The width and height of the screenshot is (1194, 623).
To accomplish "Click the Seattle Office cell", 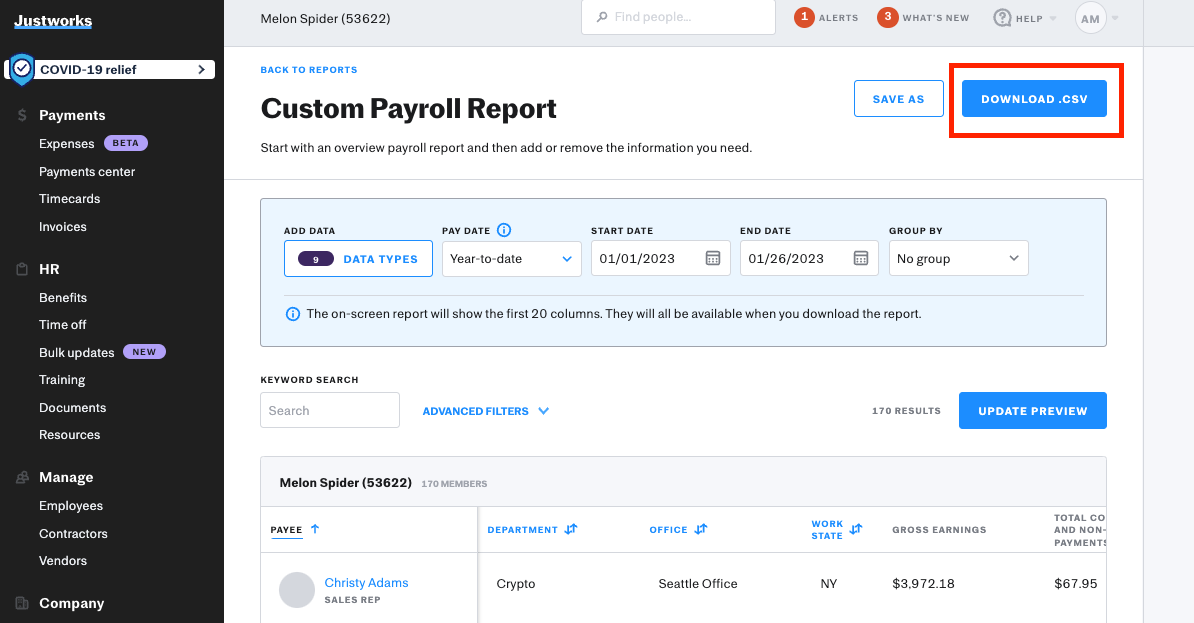I will 698,583.
